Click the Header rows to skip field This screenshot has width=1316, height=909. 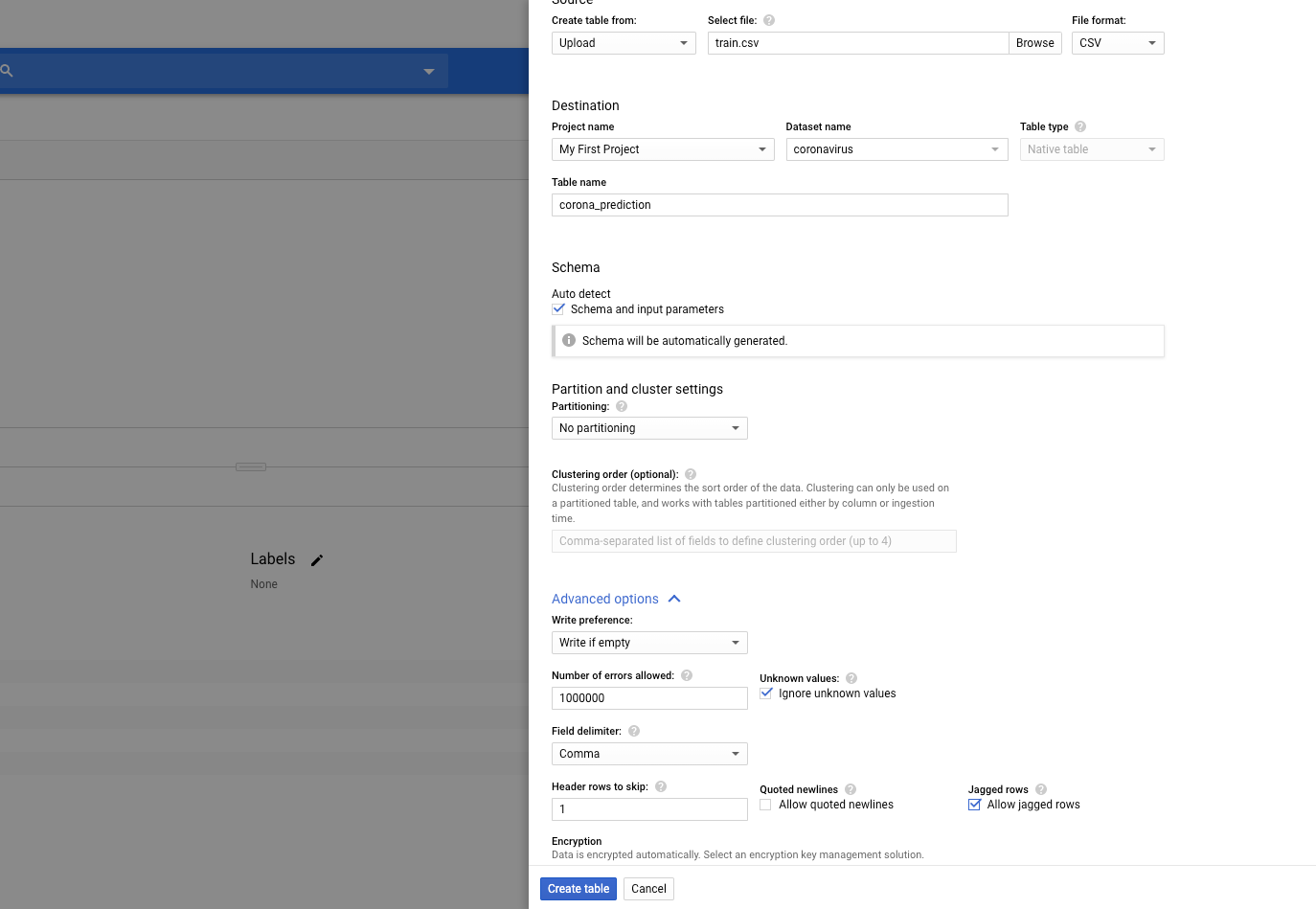(x=649, y=809)
